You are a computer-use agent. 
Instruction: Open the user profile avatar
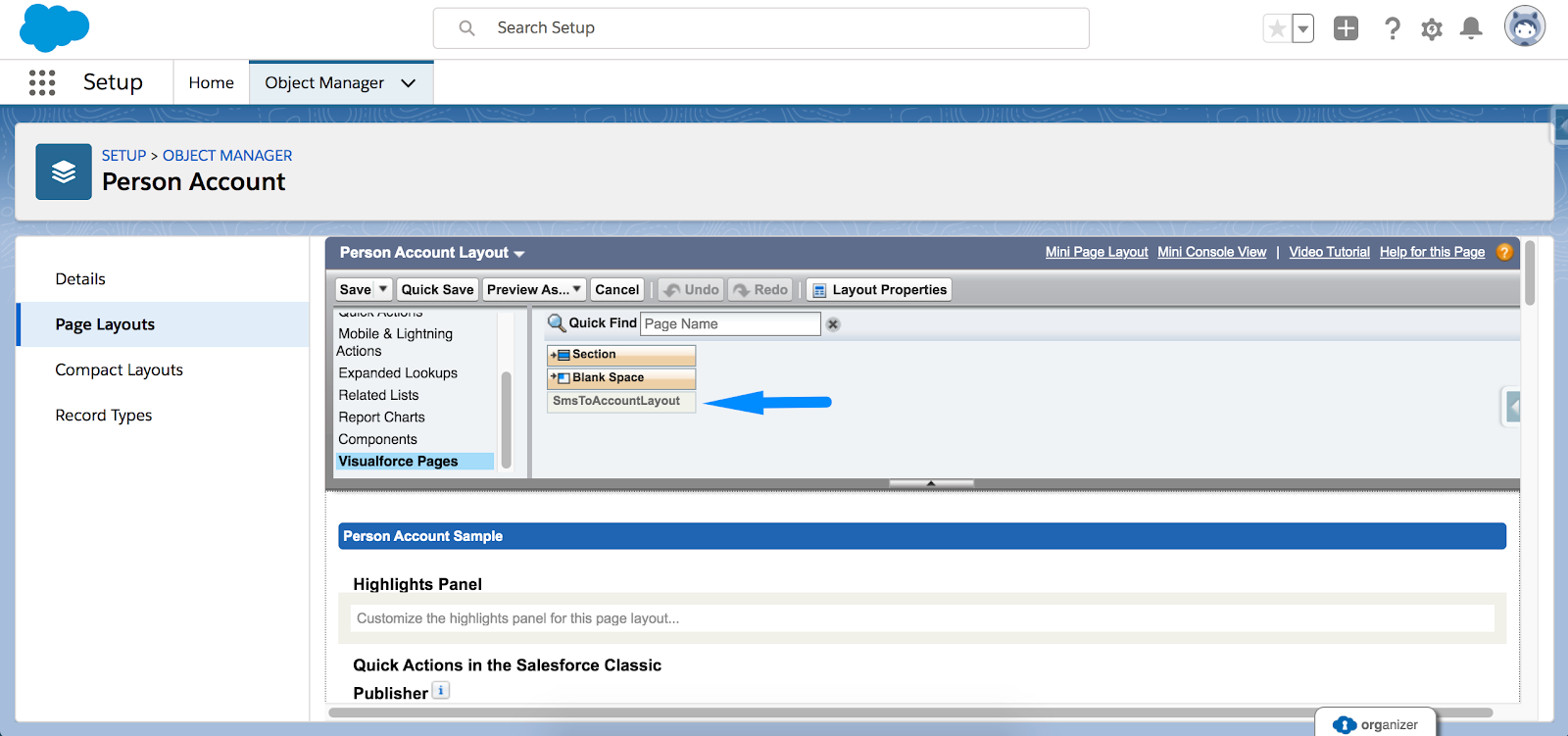coord(1525,26)
